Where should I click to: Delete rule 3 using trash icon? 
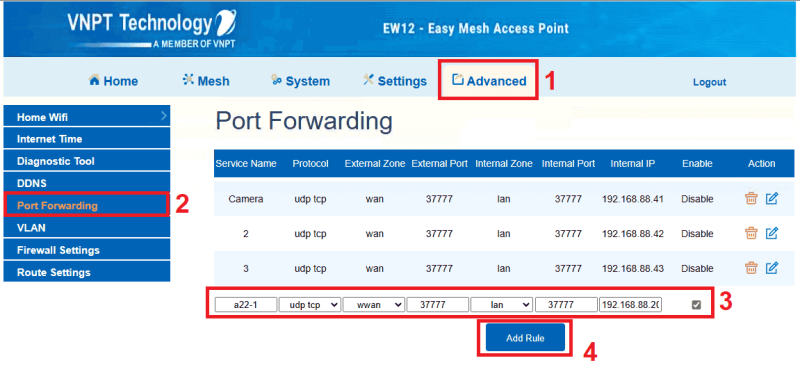751,268
